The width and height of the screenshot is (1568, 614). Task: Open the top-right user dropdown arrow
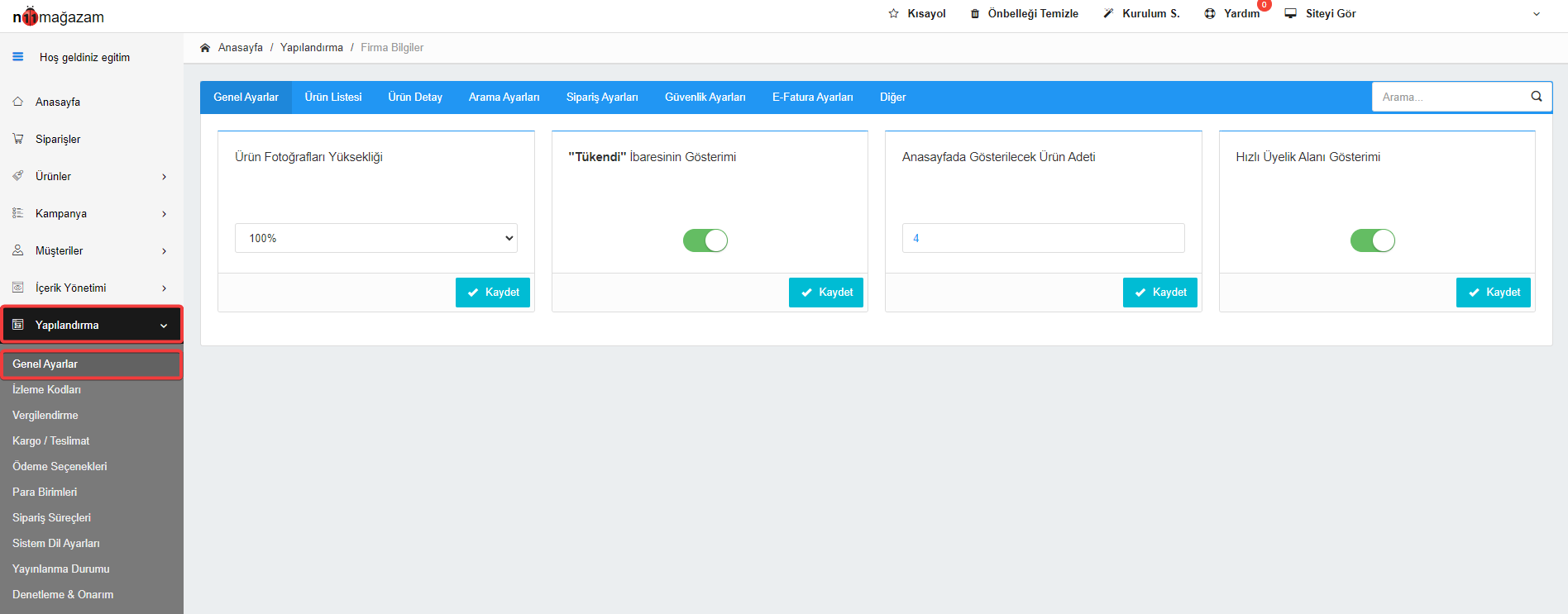pos(1537,14)
